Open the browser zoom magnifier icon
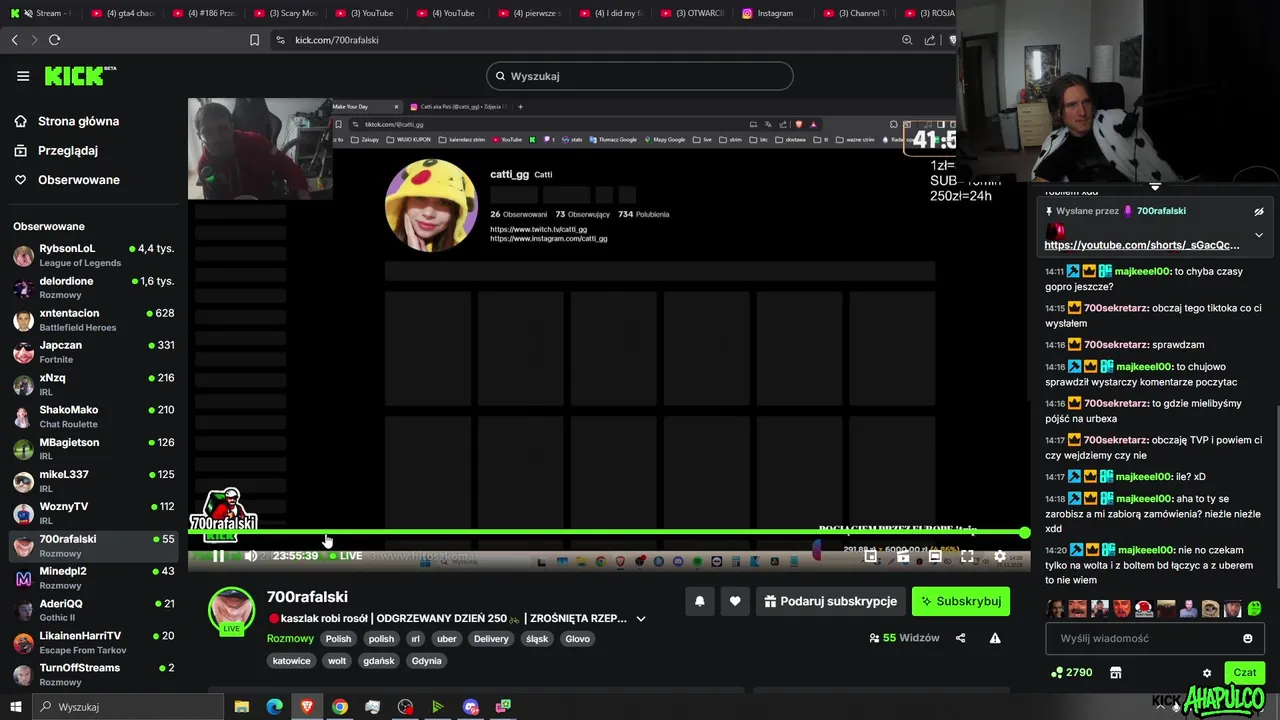This screenshot has height=720, width=1280. click(x=907, y=40)
